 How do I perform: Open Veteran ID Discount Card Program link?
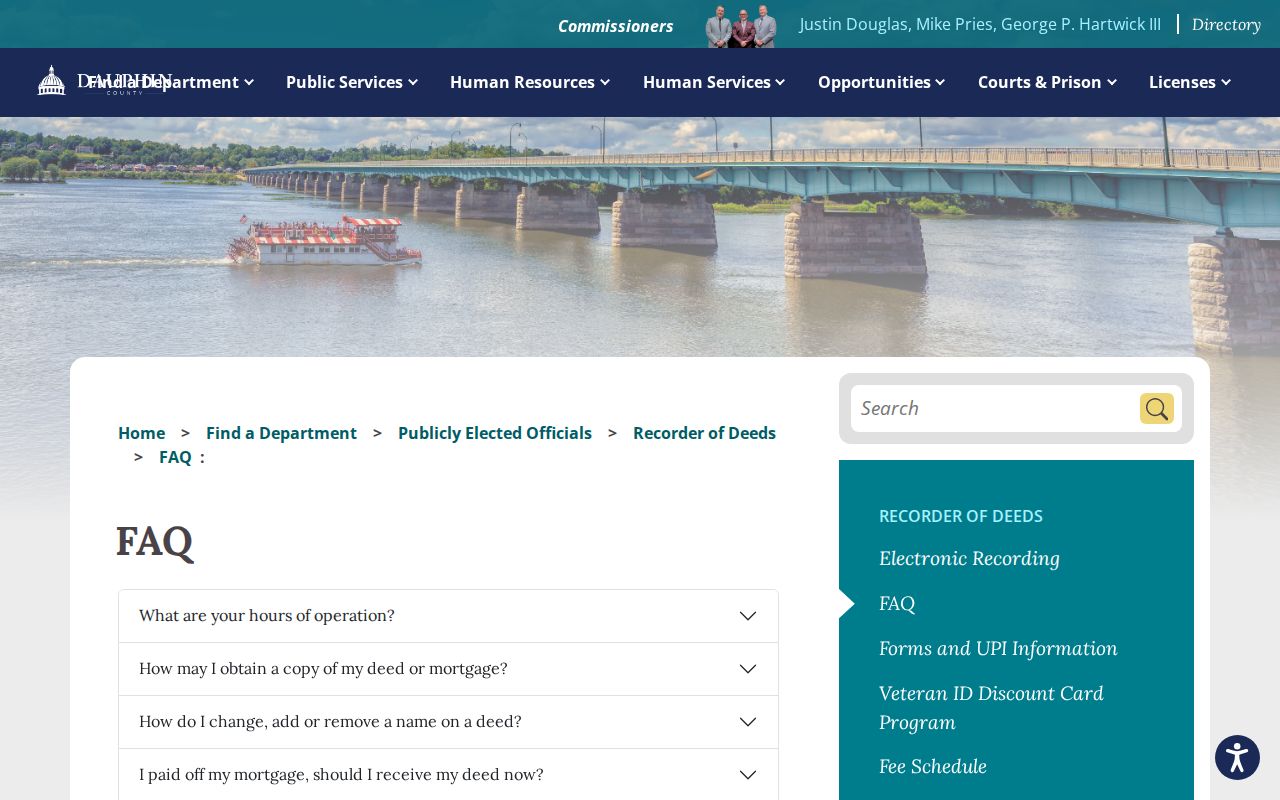click(991, 707)
